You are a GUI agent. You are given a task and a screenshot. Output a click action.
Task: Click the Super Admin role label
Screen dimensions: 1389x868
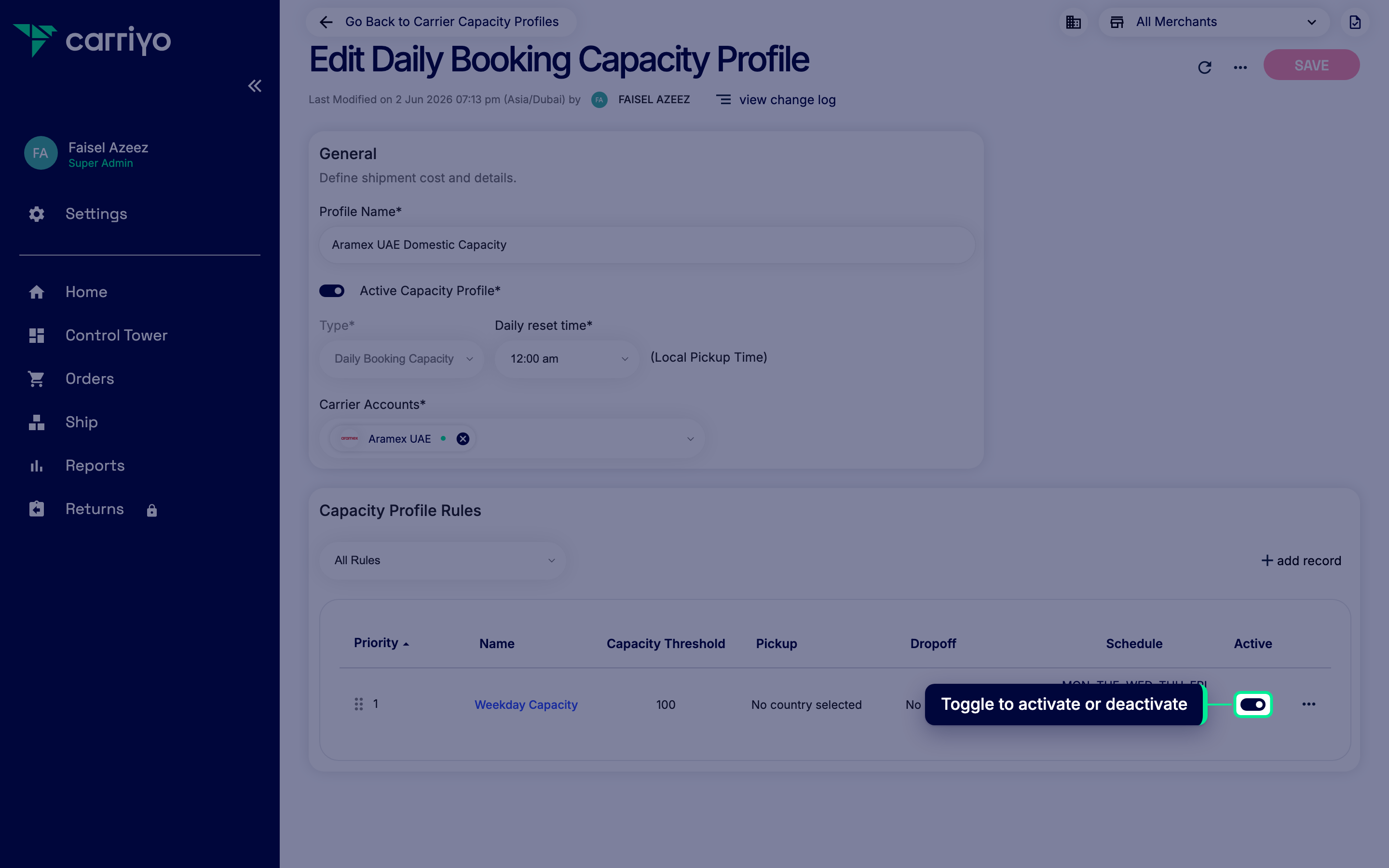click(x=100, y=163)
